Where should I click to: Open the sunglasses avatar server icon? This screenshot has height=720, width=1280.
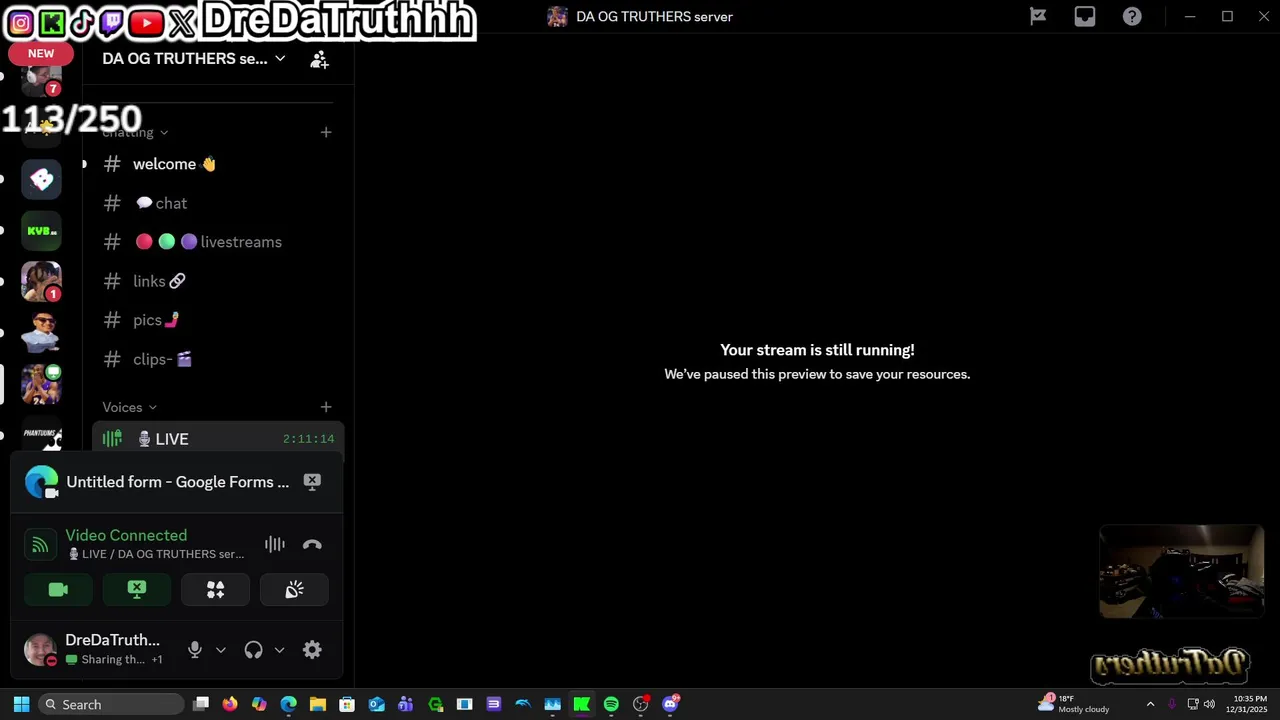point(41,333)
